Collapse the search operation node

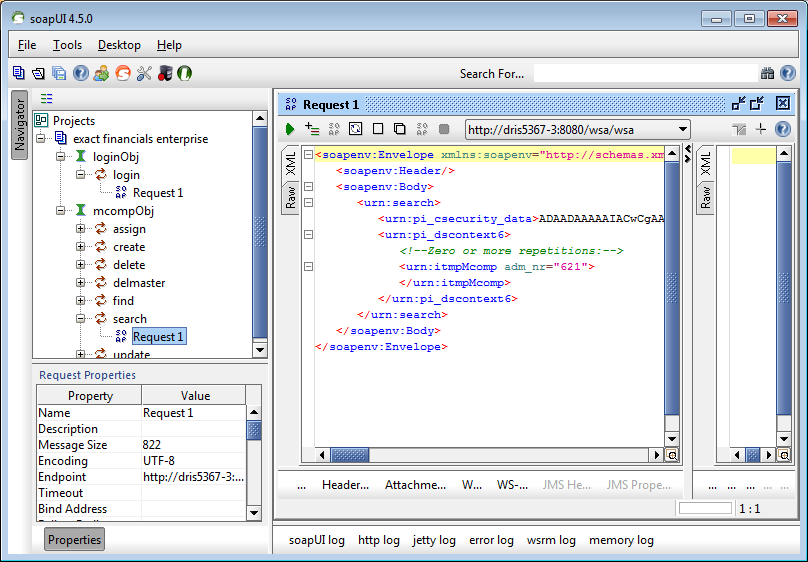coord(80,318)
